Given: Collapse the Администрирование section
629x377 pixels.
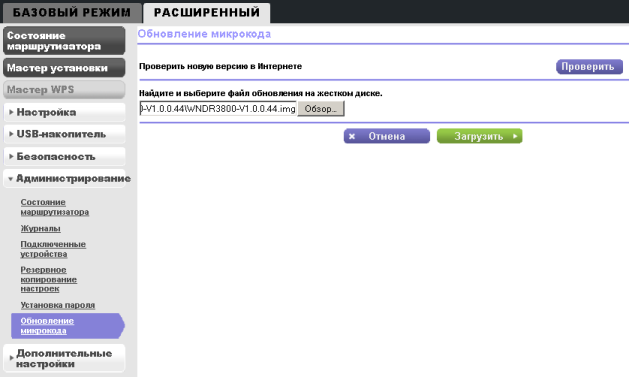Looking at the screenshot, I should tap(67, 178).
